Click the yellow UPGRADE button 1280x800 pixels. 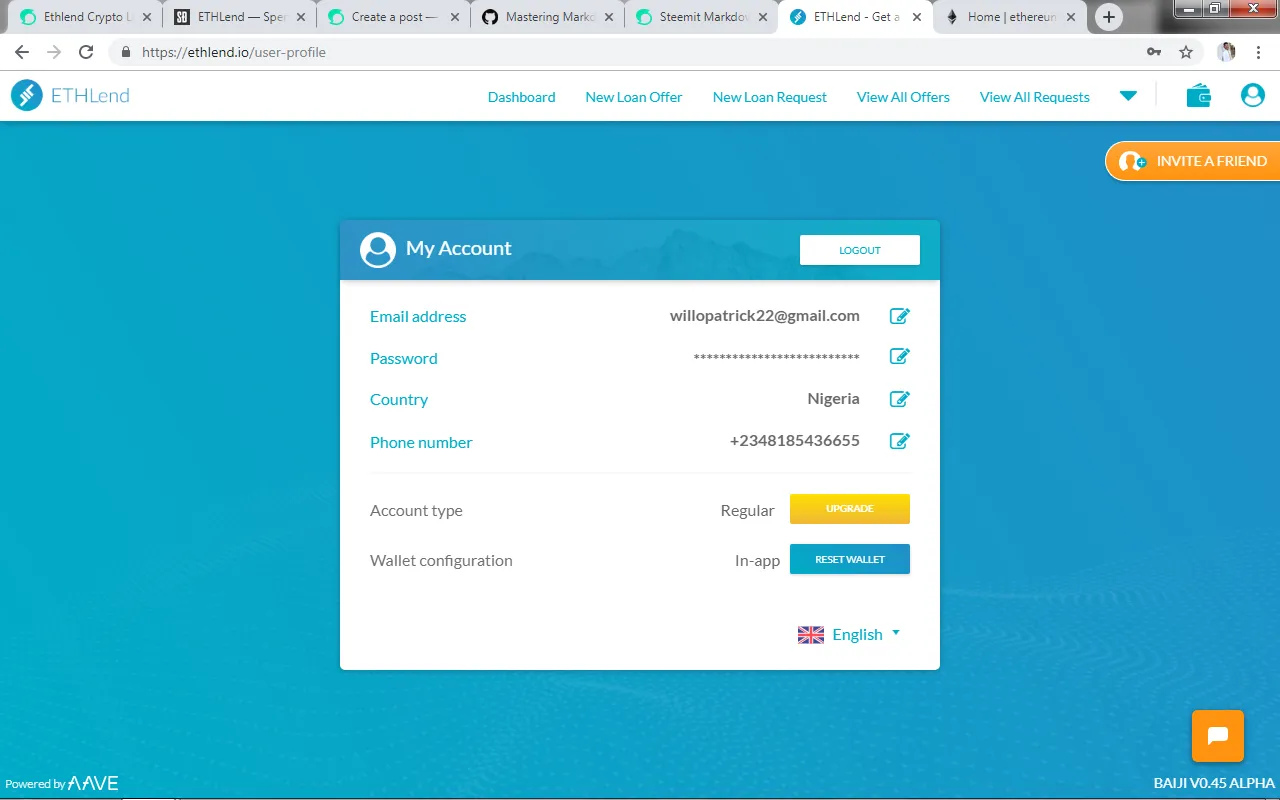click(850, 509)
